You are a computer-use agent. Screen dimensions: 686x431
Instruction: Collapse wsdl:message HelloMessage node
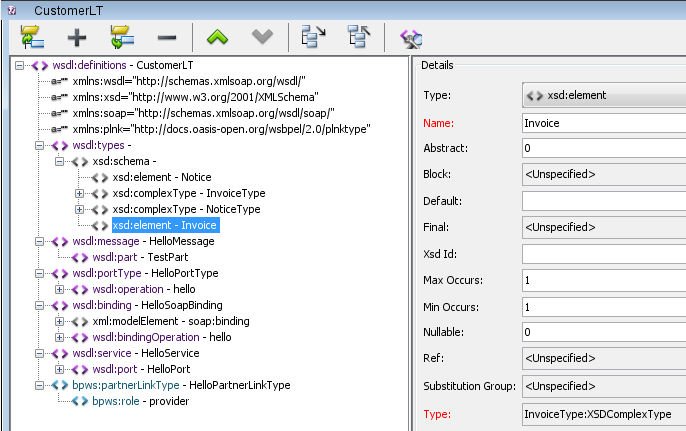[x=39, y=242]
